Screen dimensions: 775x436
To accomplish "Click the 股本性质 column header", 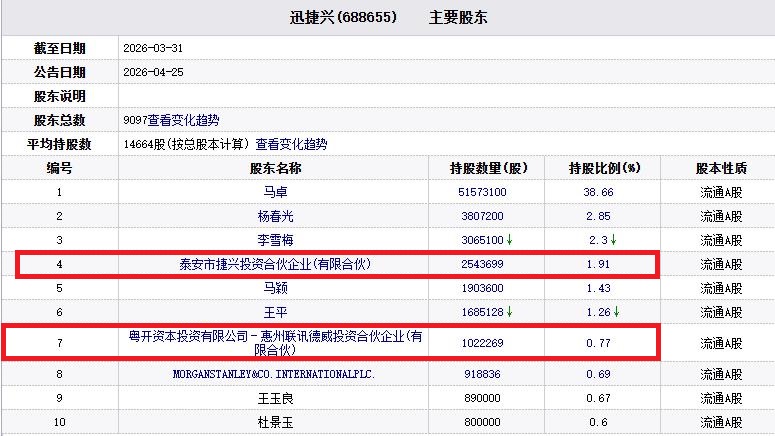I will 721,168.
